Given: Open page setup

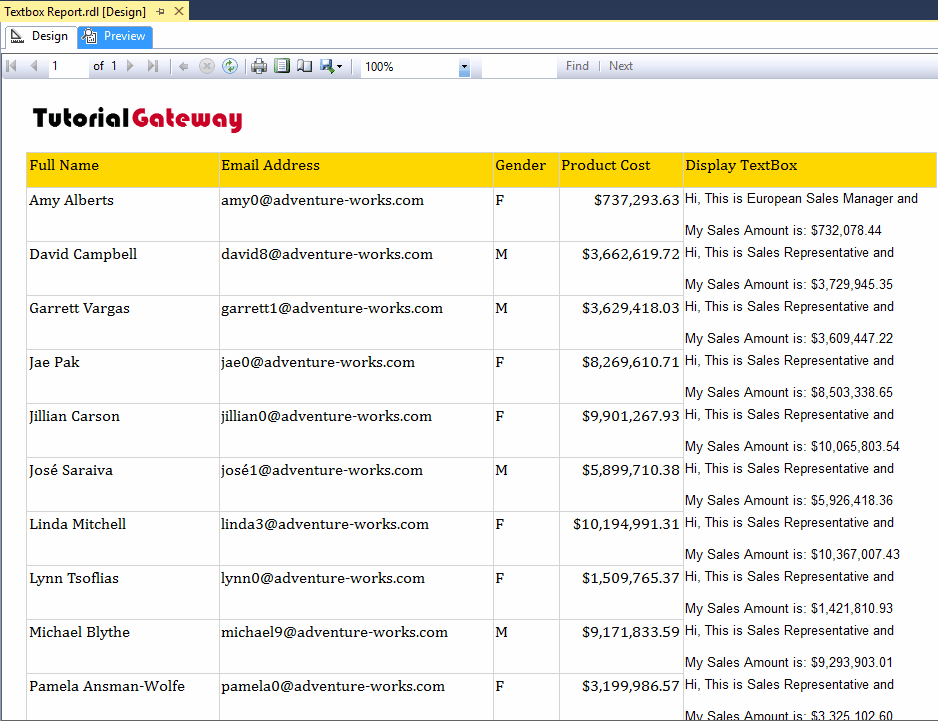Looking at the screenshot, I should point(304,66).
